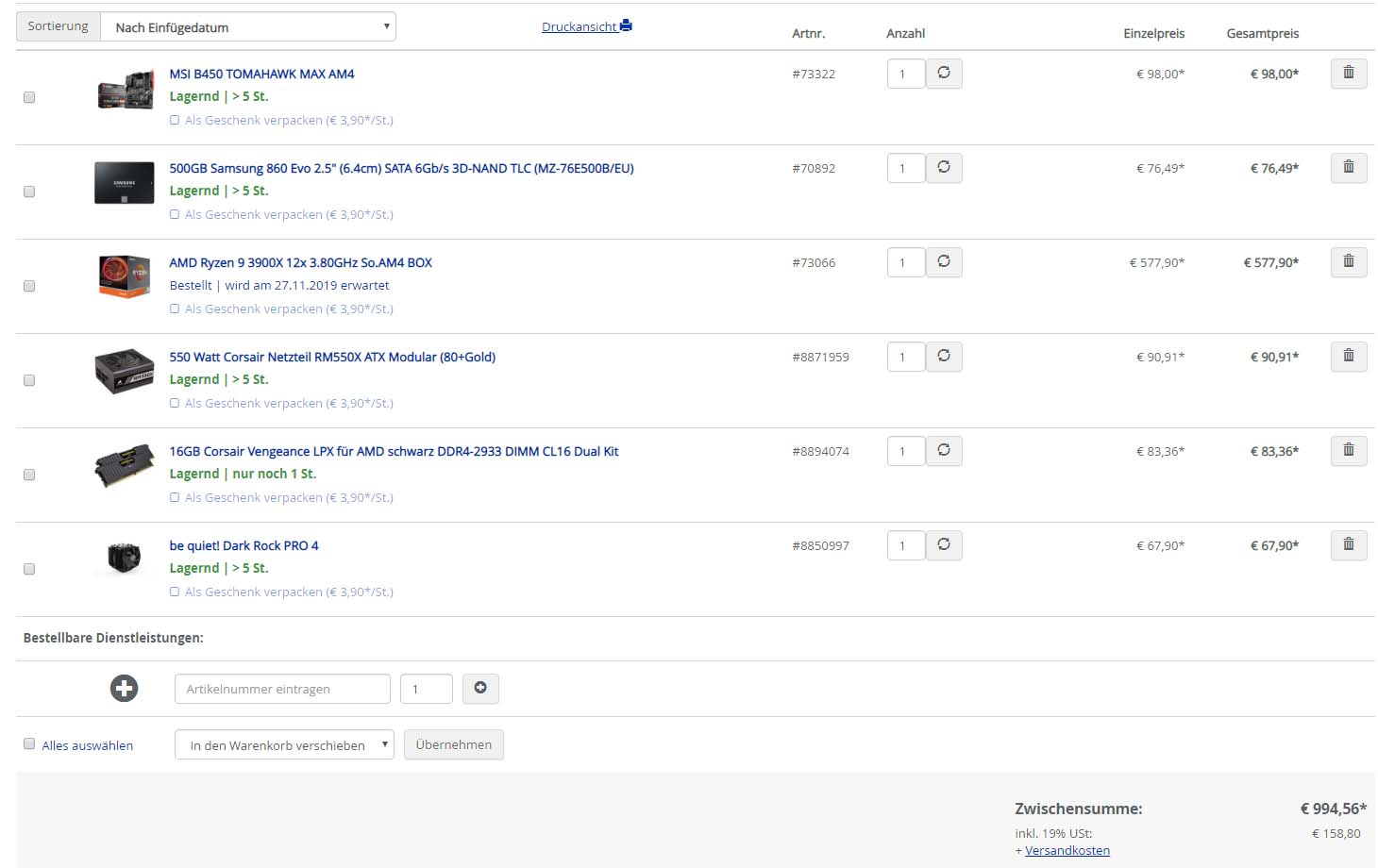Open AMD Ryzen 9 3900X product link
The height and width of the screenshot is (868, 1378).
point(300,262)
